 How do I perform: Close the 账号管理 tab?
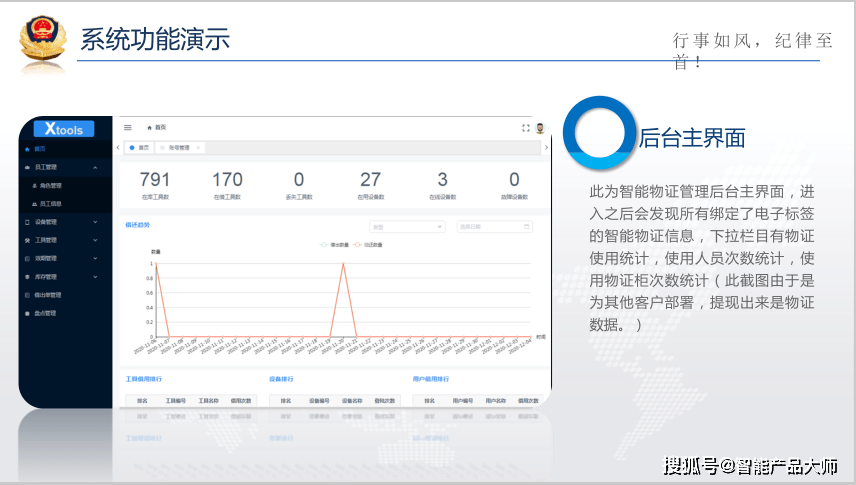(198, 147)
